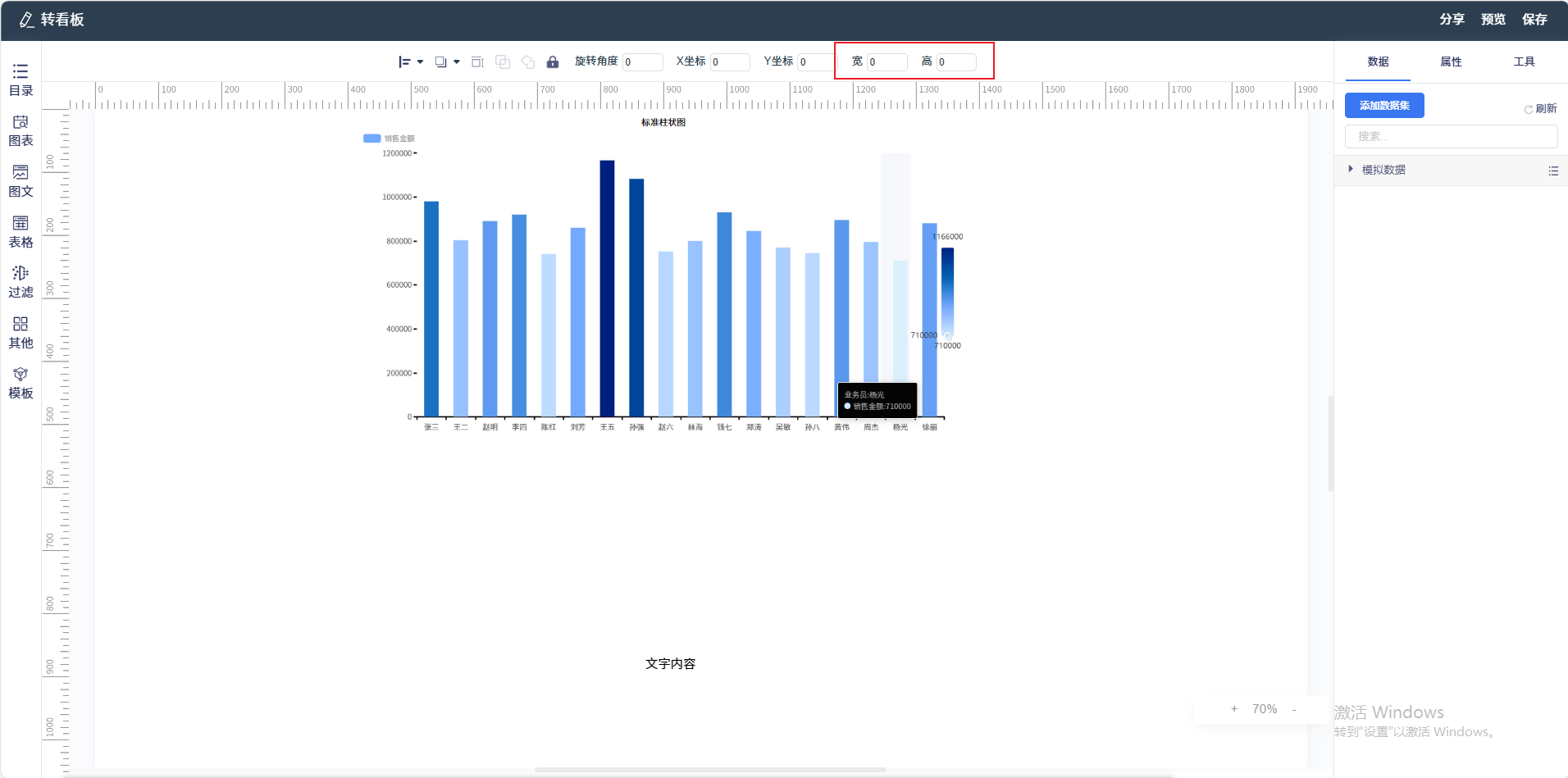The image size is (1568, 778).
Task: Open the 图表 chart components panel
Action: (x=21, y=130)
